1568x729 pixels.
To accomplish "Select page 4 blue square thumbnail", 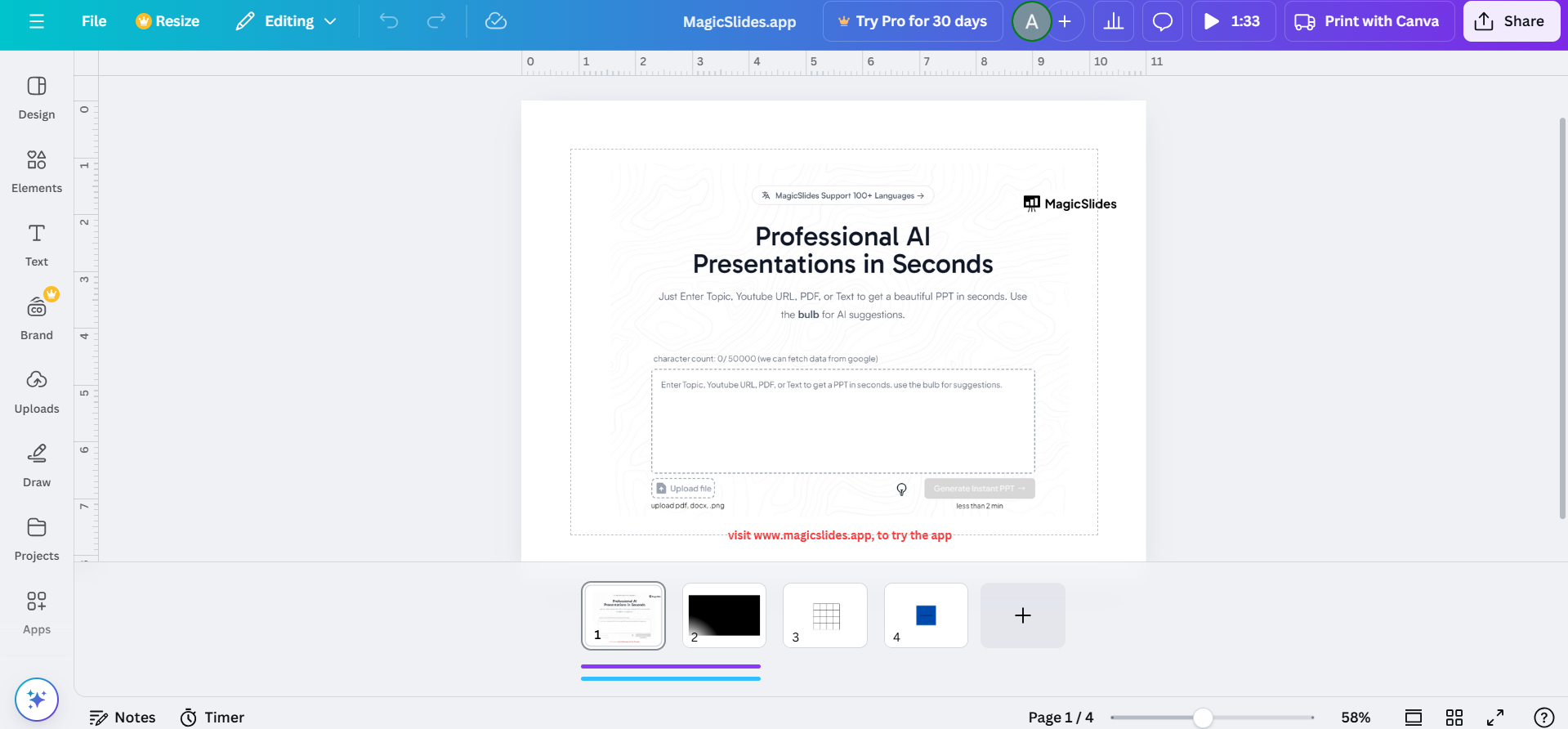I will 926,615.
